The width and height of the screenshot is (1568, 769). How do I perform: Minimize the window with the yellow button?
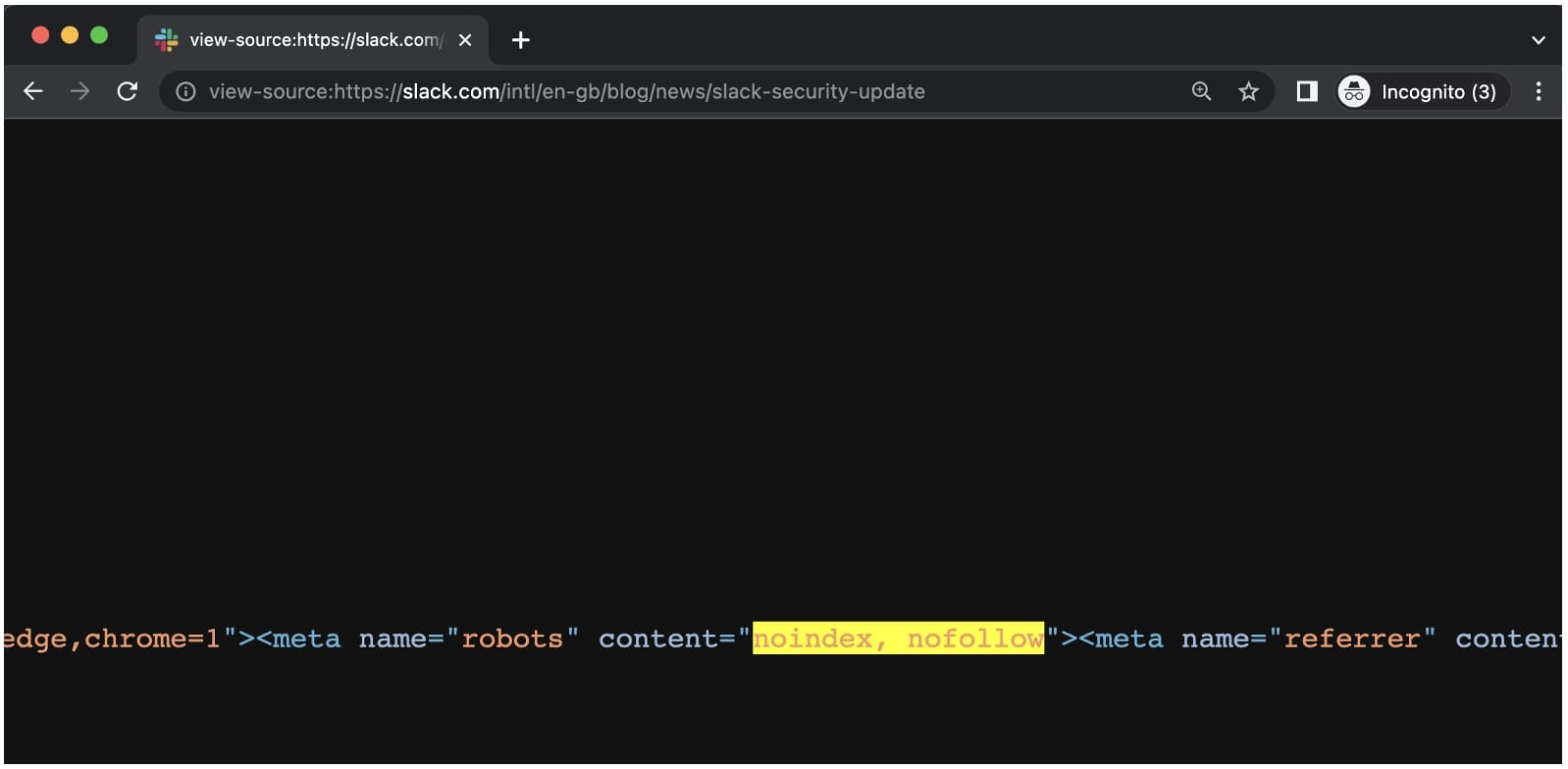coord(70,35)
